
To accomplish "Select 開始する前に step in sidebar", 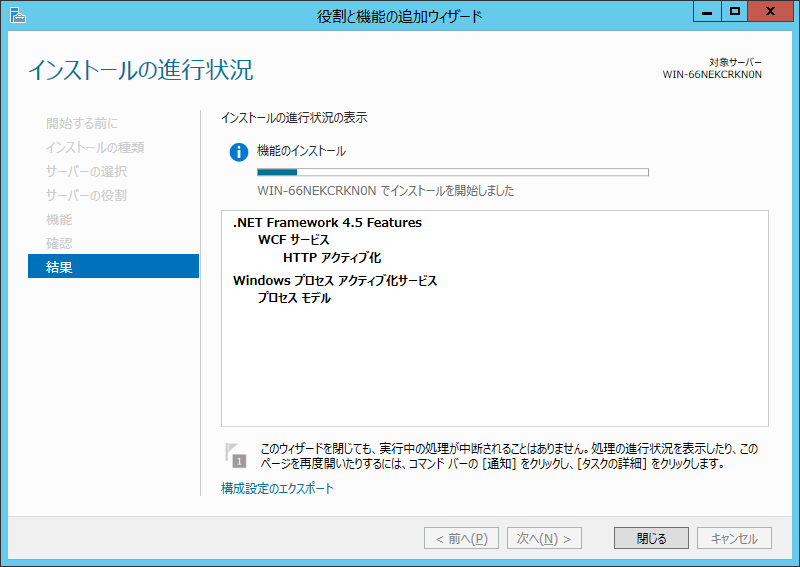I will pos(82,123).
